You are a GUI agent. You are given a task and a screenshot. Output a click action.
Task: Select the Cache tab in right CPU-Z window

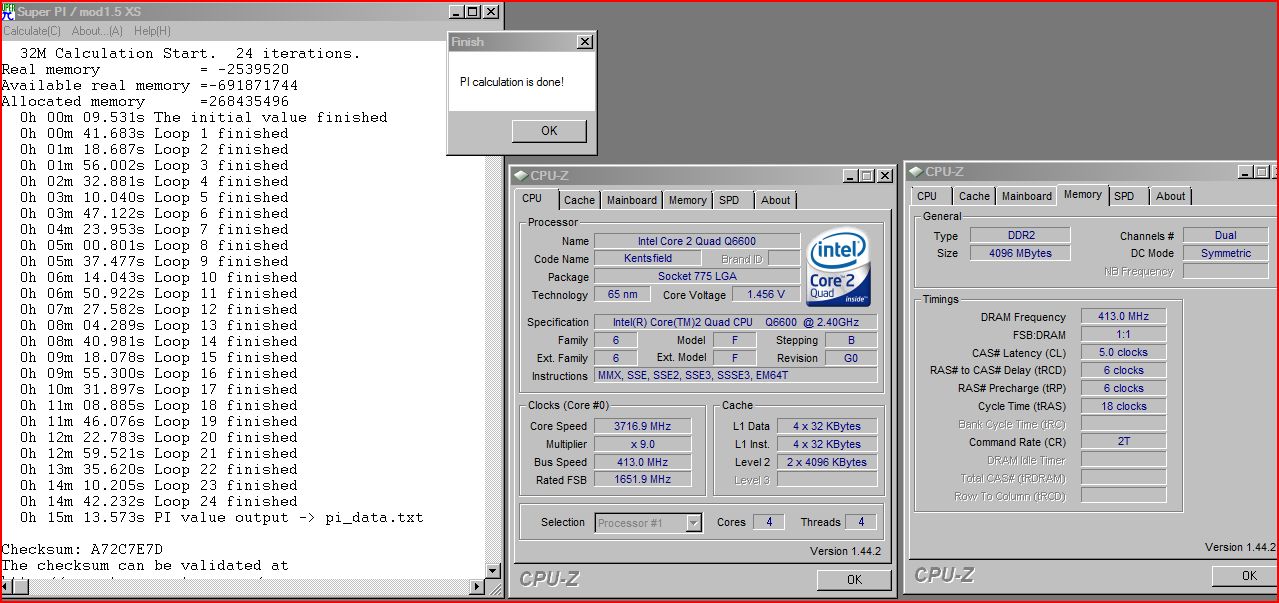(974, 197)
